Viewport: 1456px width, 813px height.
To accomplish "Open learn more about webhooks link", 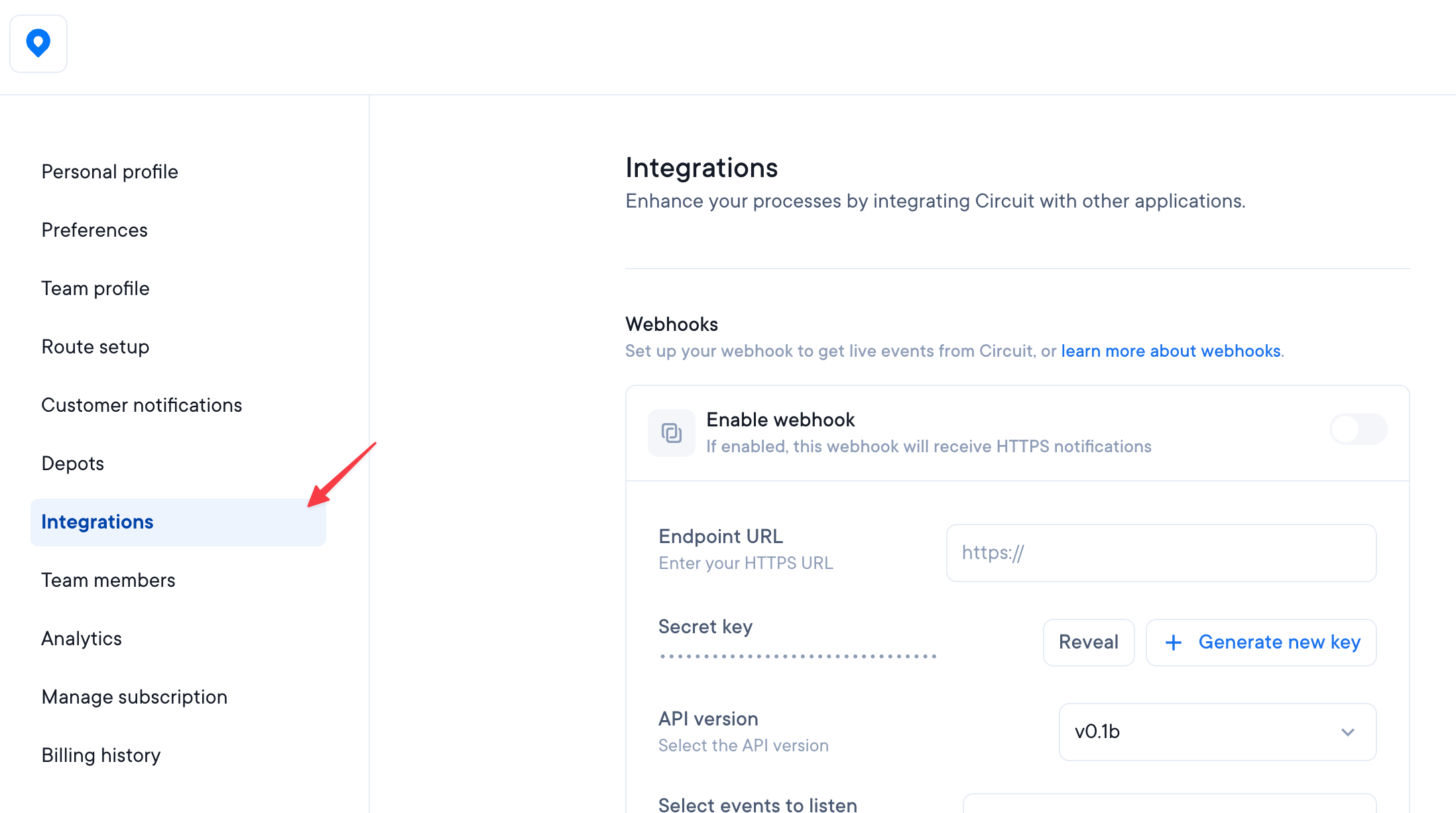I will click(x=1170, y=351).
